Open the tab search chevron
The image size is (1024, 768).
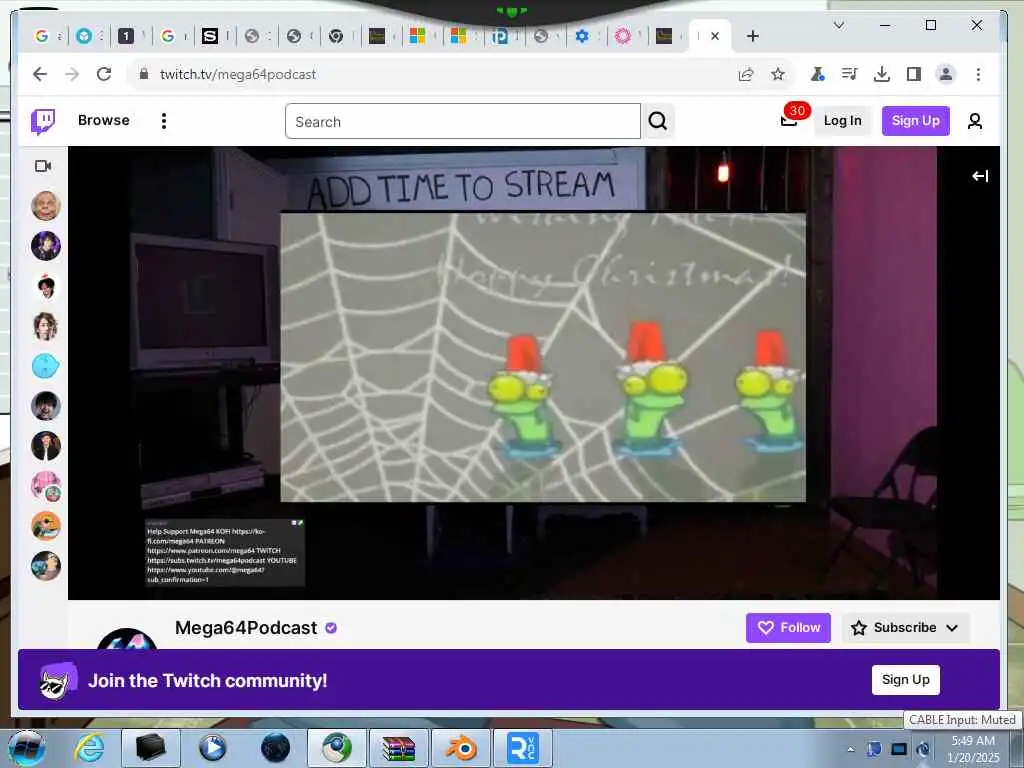tap(839, 25)
